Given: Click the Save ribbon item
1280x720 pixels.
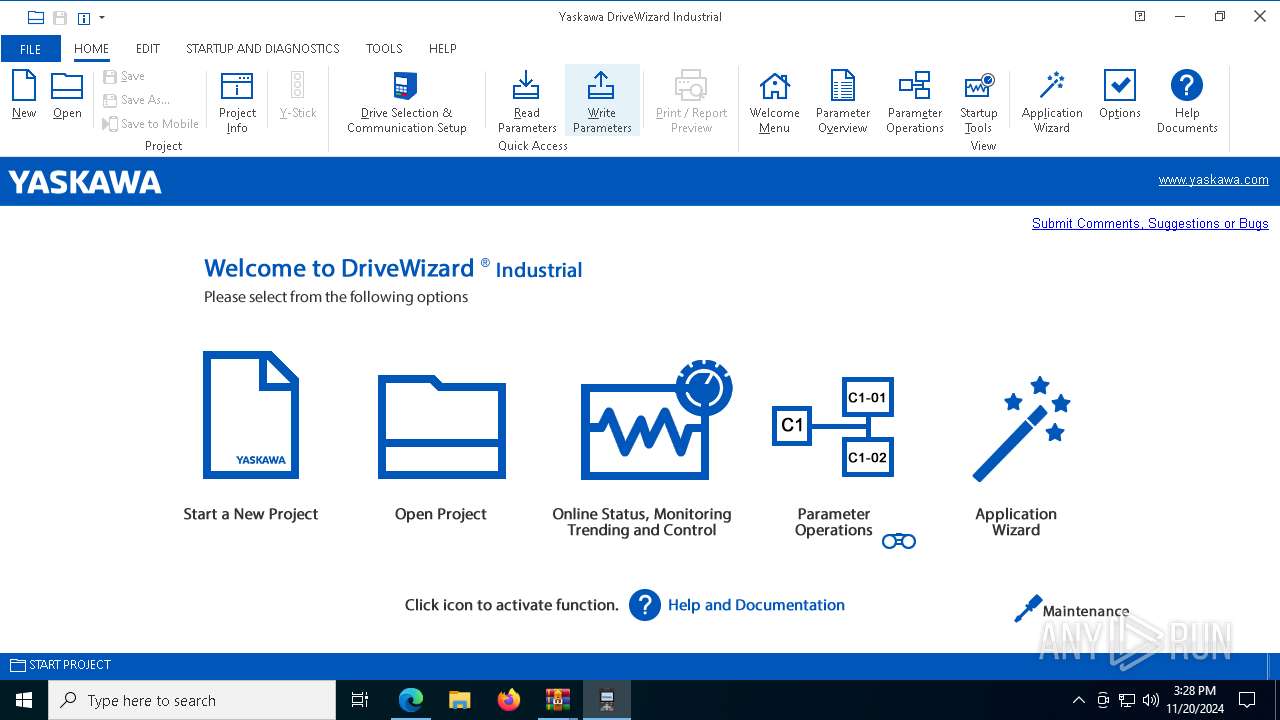Looking at the screenshot, I should 125,76.
